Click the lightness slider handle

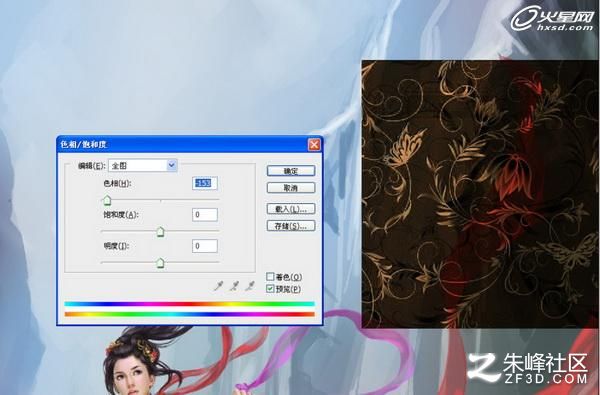(x=160, y=263)
